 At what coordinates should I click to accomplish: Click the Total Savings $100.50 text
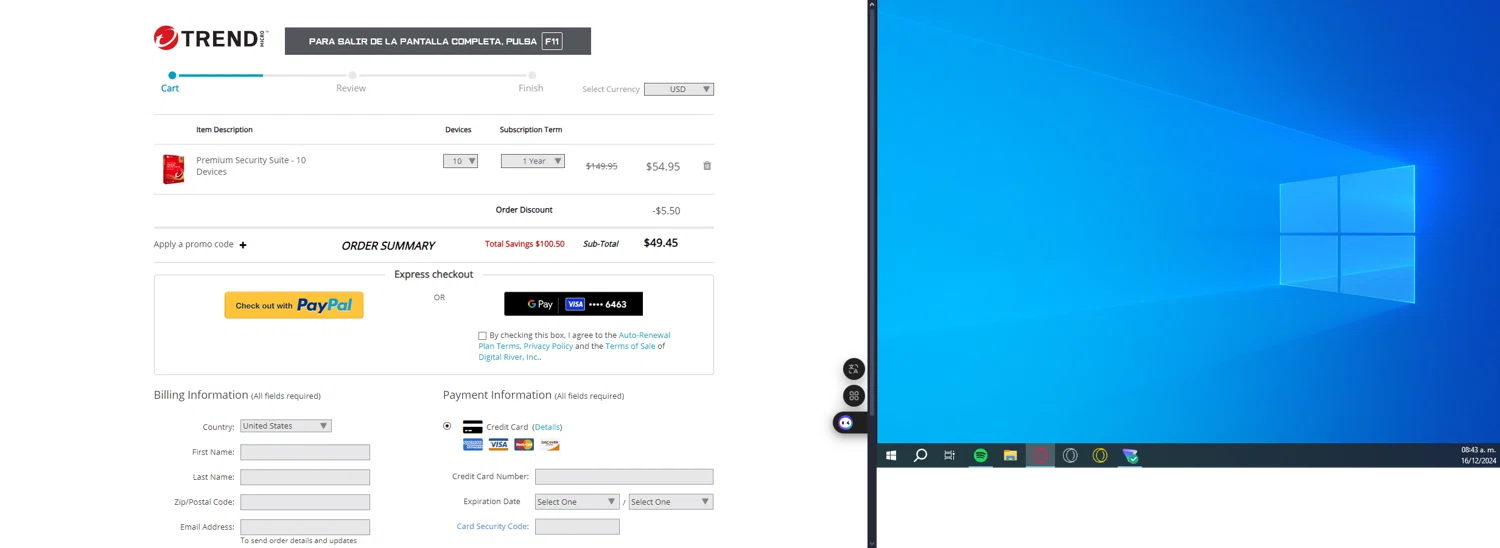[x=525, y=244]
